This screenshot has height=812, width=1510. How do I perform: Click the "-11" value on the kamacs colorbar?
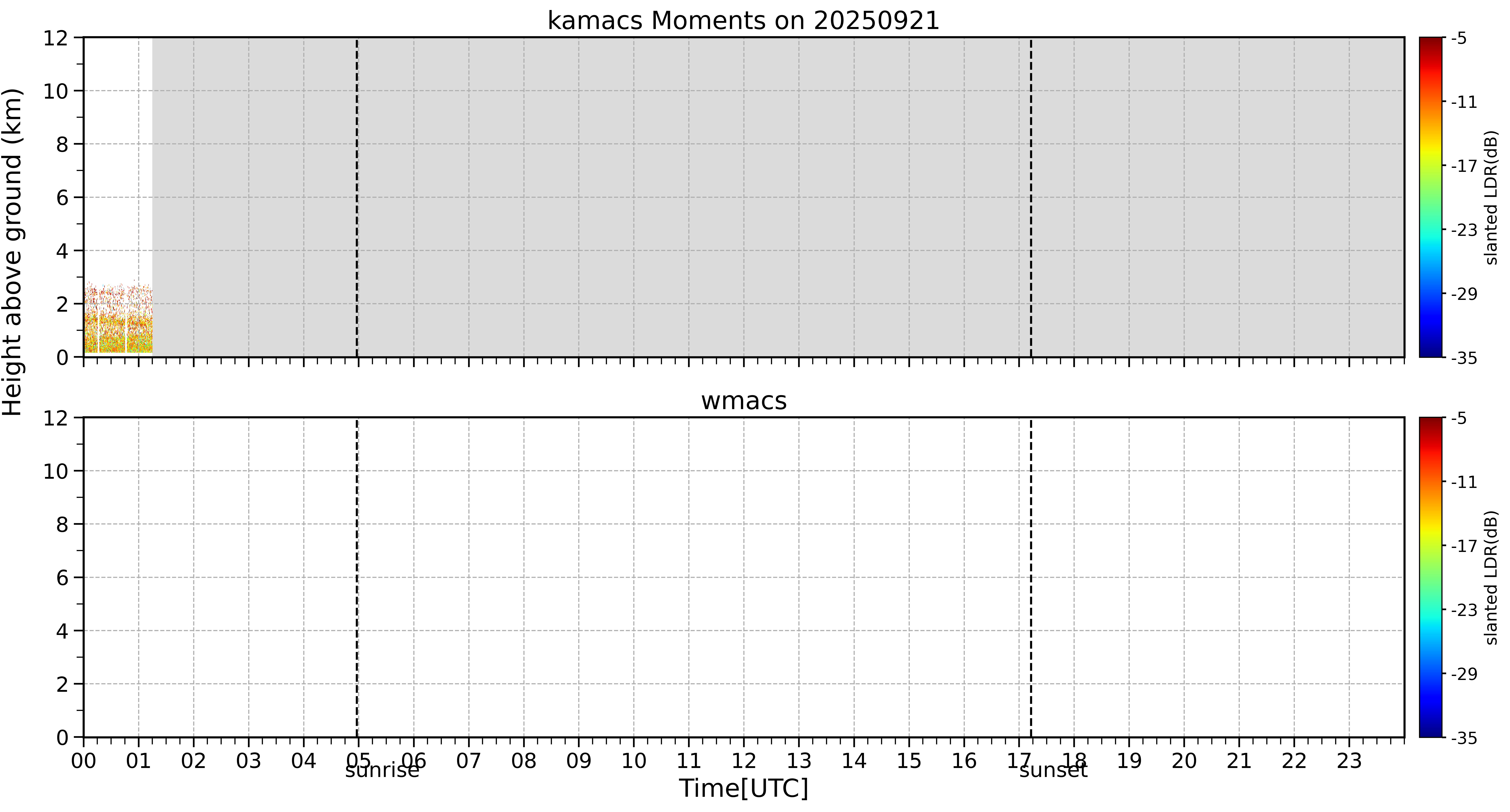(x=1464, y=102)
